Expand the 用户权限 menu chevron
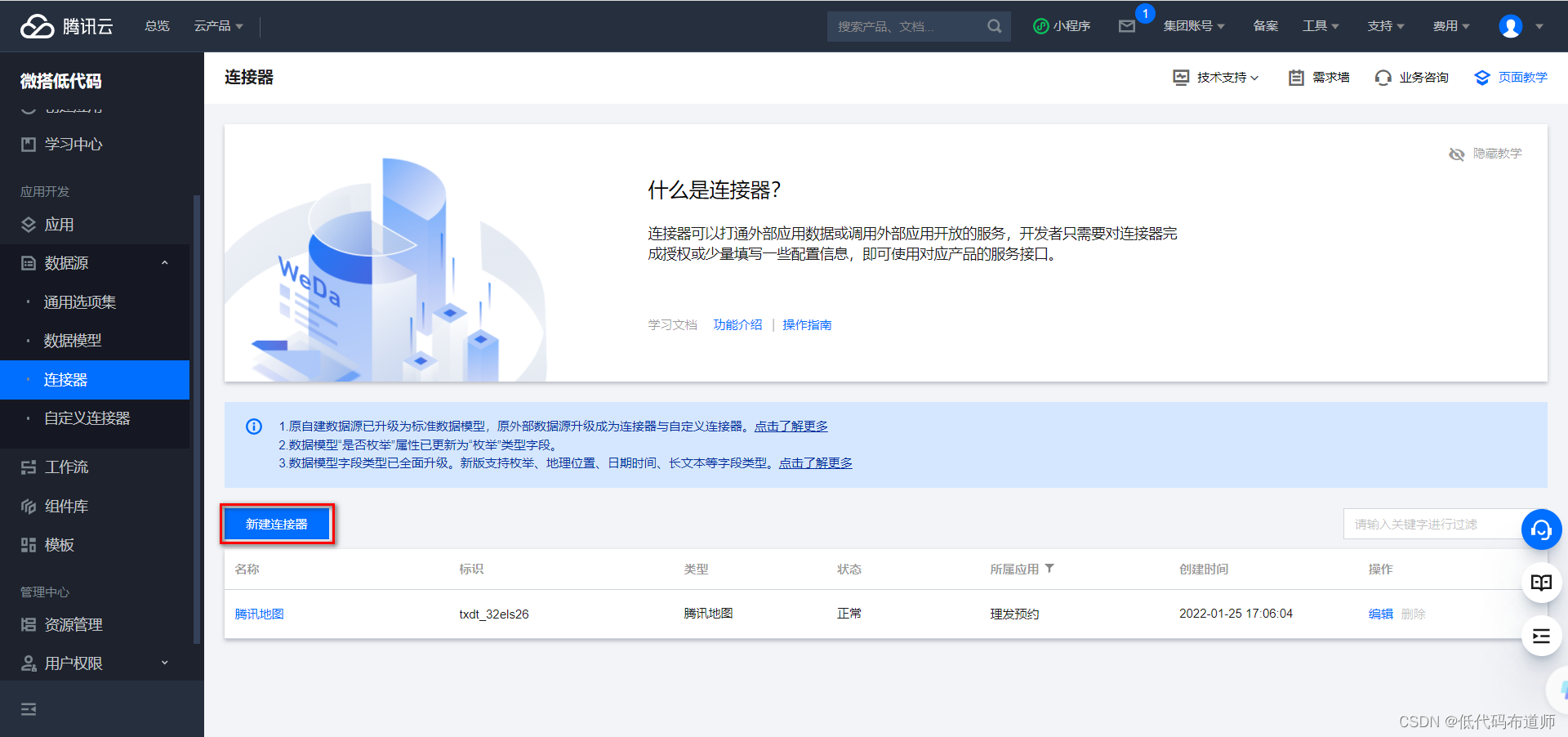Image resolution: width=1568 pixels, height=737 pixels. tap(165, 663)
